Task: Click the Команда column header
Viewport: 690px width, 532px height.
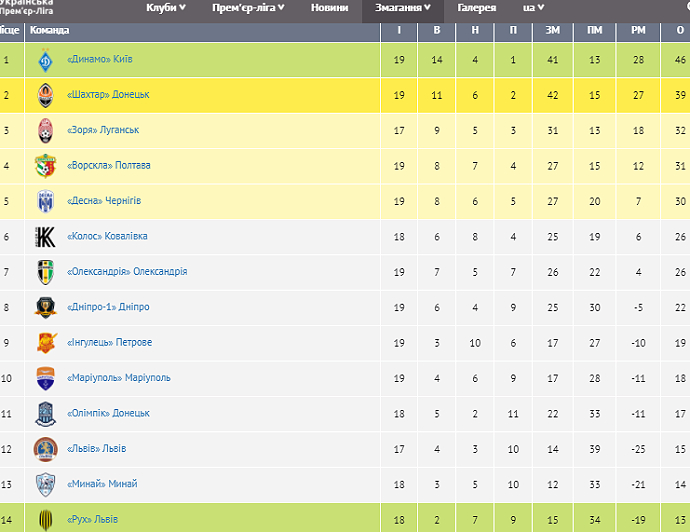Action: coord(50,30)
